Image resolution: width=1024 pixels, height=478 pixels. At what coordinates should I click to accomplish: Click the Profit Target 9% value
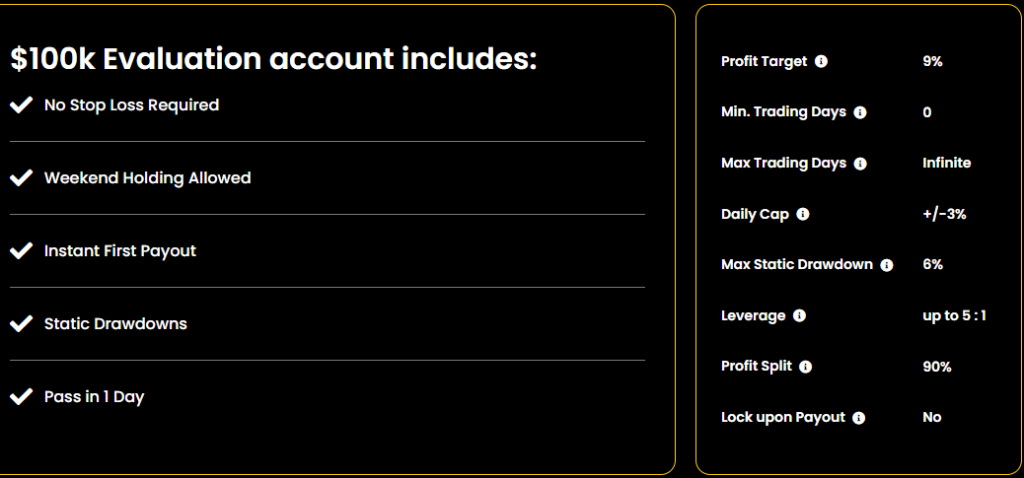933,61
